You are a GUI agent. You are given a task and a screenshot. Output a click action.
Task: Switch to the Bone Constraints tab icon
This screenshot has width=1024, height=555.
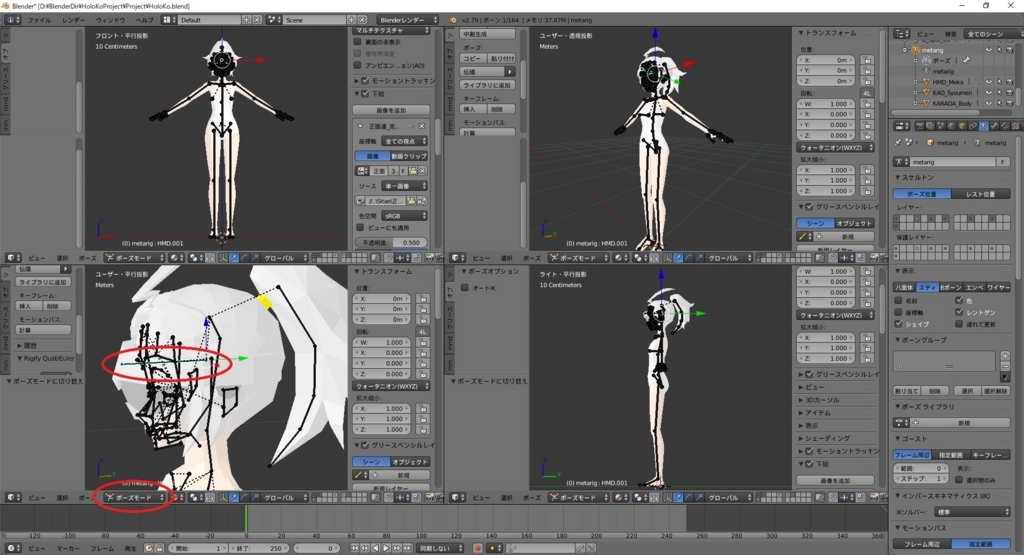(x=1004, y=126)
